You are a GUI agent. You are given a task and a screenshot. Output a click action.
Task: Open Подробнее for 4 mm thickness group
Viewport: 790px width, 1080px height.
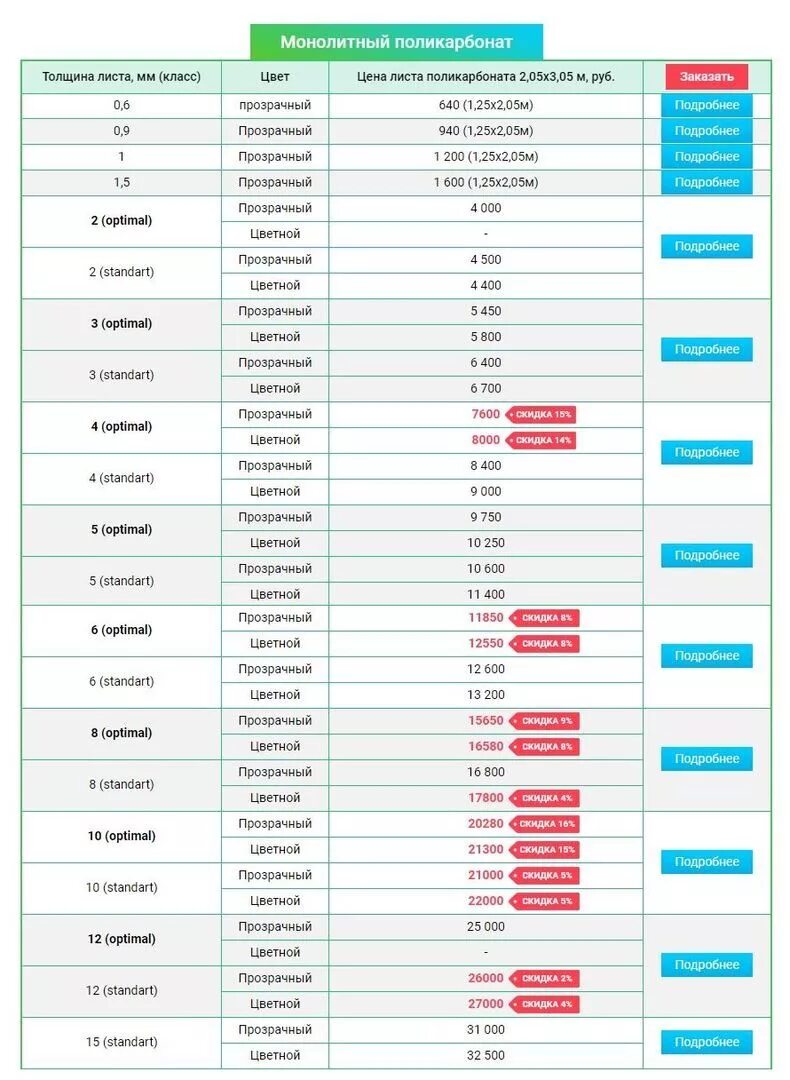click(x=706, y=453)
